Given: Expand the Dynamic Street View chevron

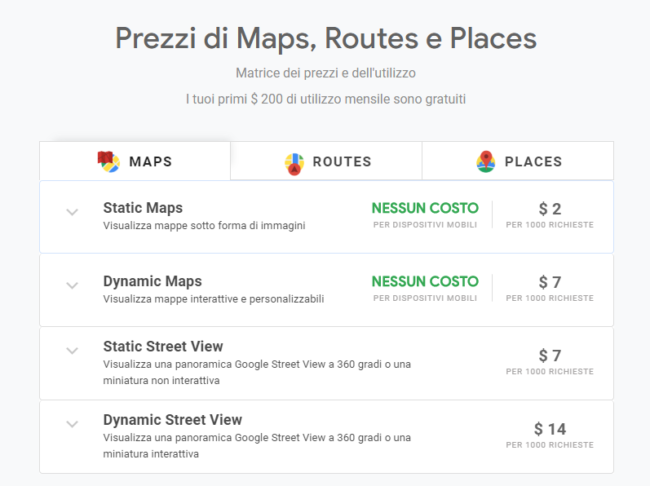Looking at the screenshot, I should pyautogui.click(x=72, y=424).
